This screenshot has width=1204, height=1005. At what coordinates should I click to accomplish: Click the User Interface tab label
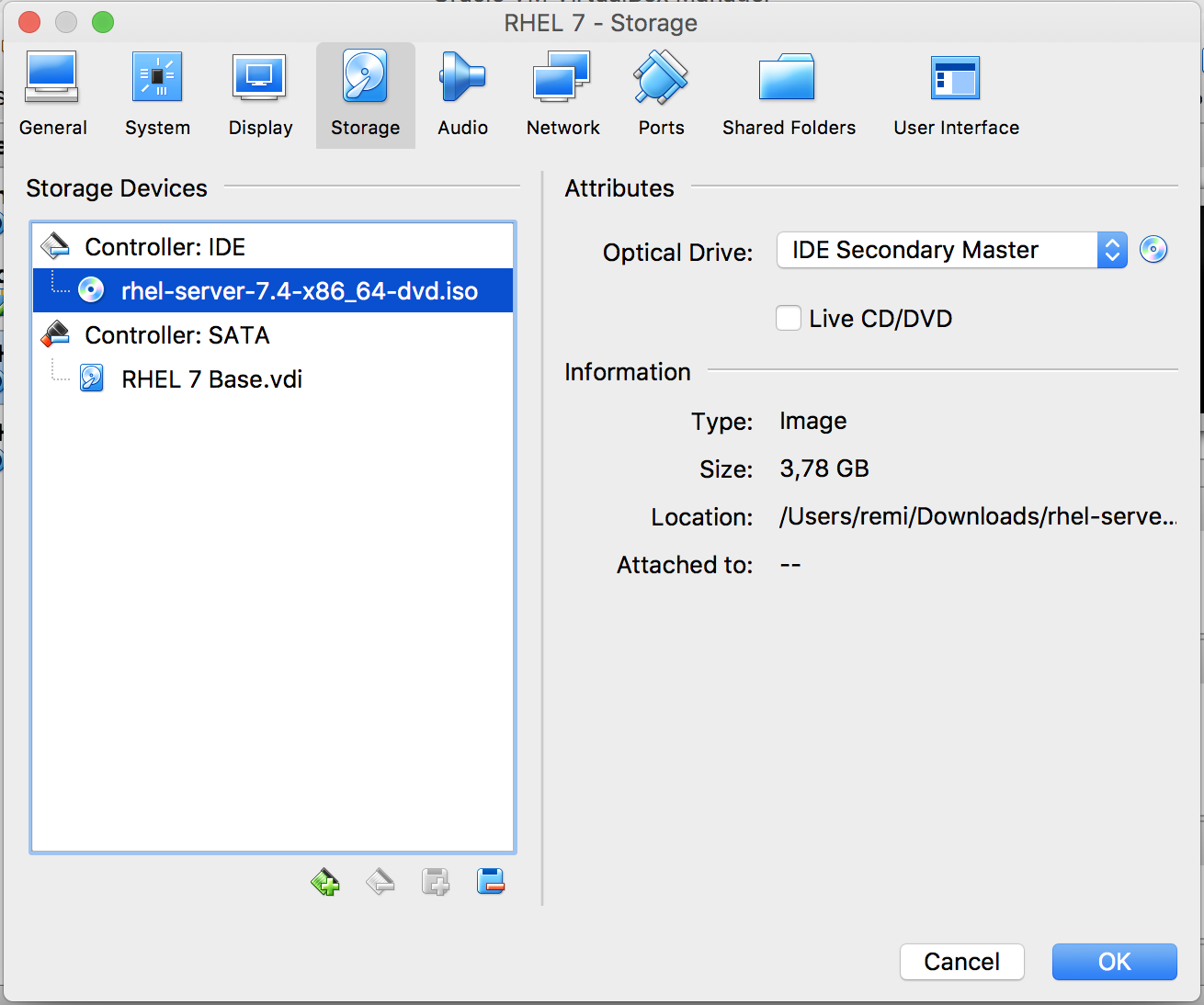[x=957, y=128]
